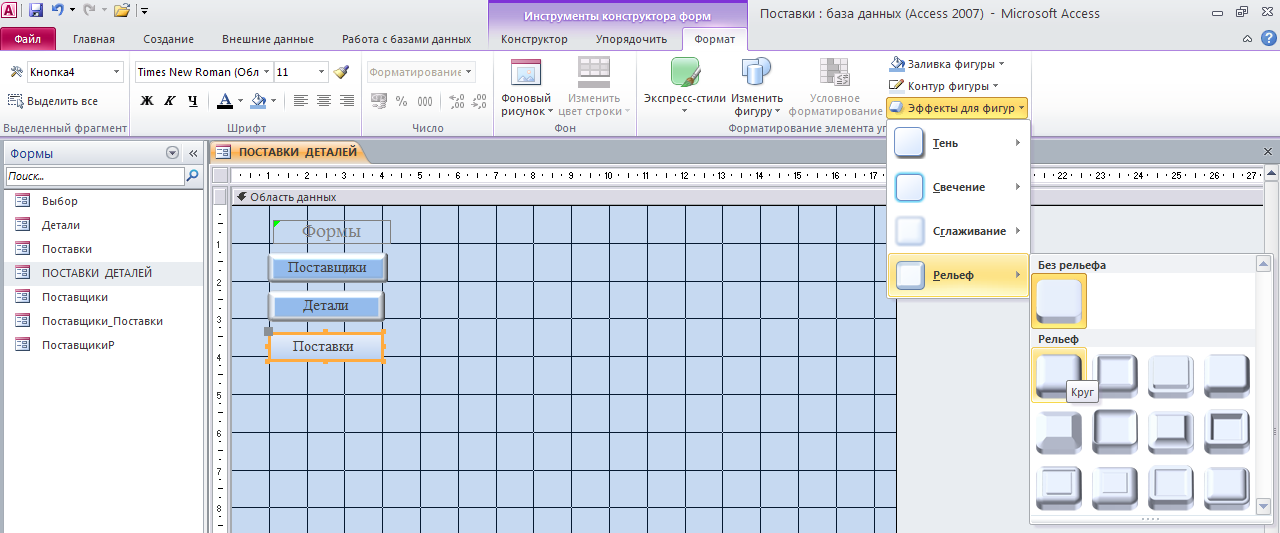The height and width of the screenshot is (533, 1280).
Task: Activate the format painter brush
Action: click(341, 72)
